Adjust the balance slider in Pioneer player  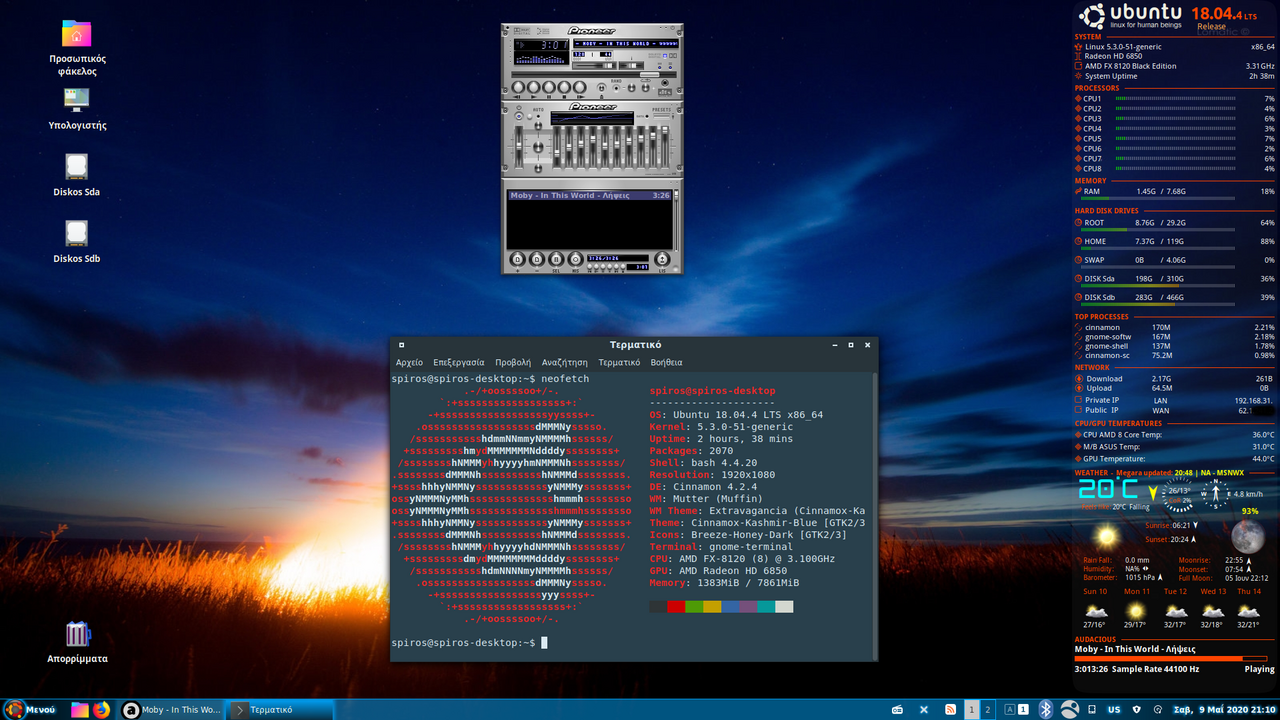tap(632, 66)
